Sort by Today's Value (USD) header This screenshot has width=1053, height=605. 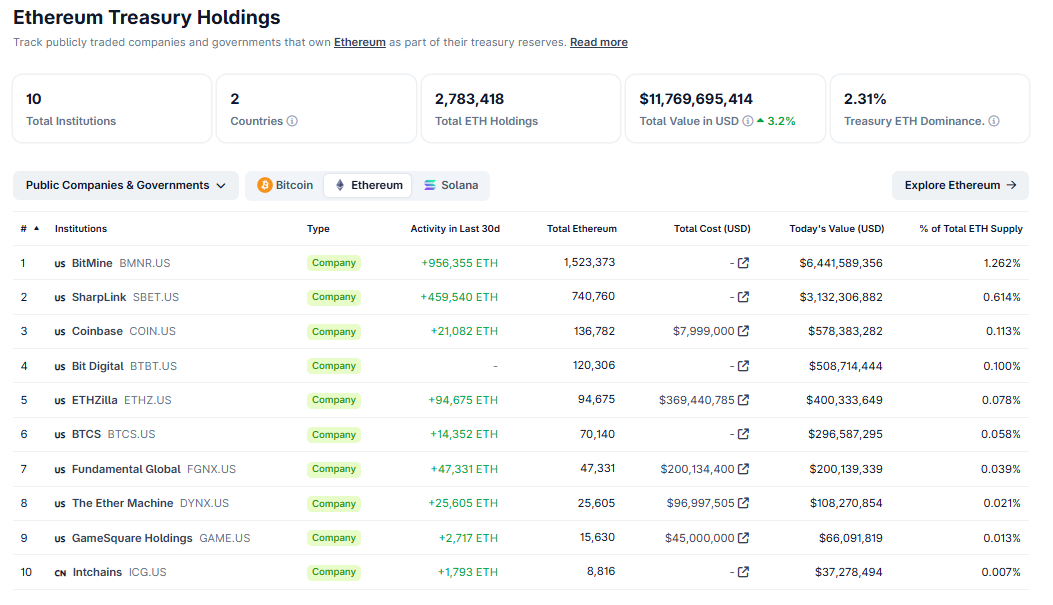(x=837, y=229)
